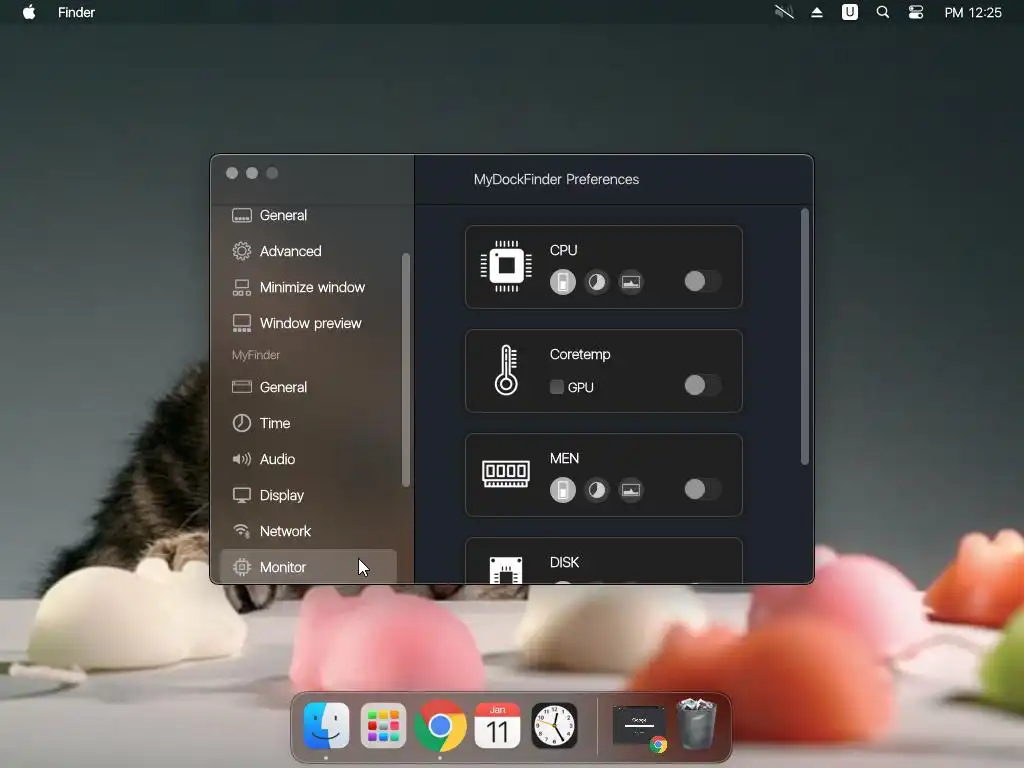Enable the Coretemp monitor toggle
The height and width of the screenshot is (768, 1024).
click(x=702, y=385)
